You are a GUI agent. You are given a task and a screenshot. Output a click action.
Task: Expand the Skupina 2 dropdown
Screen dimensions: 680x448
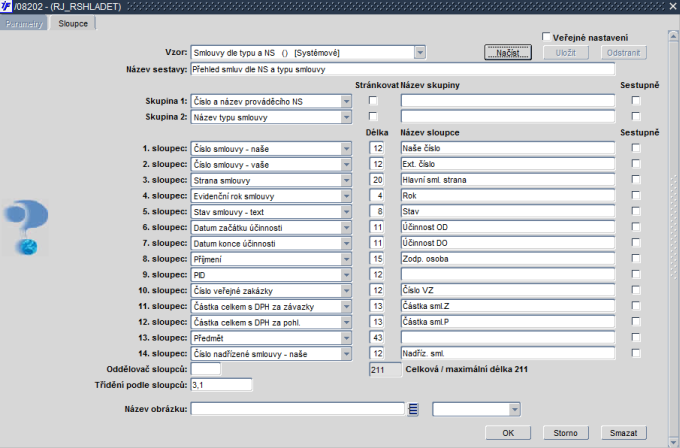point(346,117)
